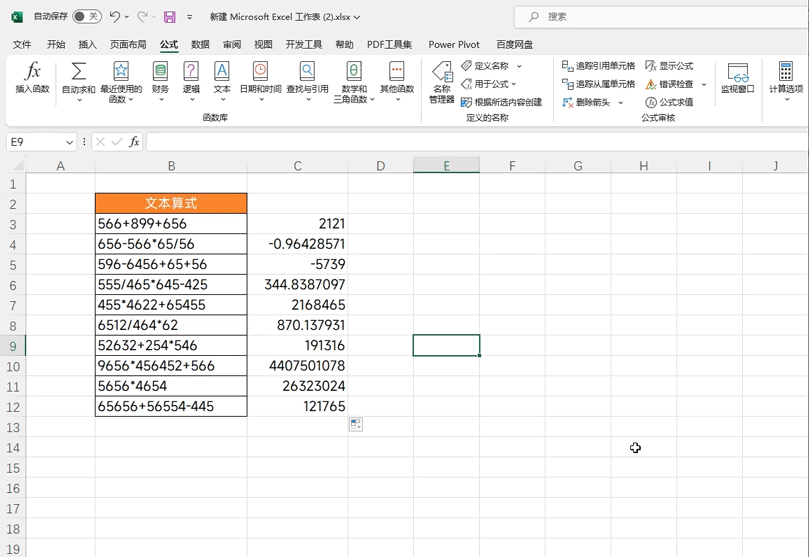Click Create from Selection (根据所选内容创建)

coord(501,102)
